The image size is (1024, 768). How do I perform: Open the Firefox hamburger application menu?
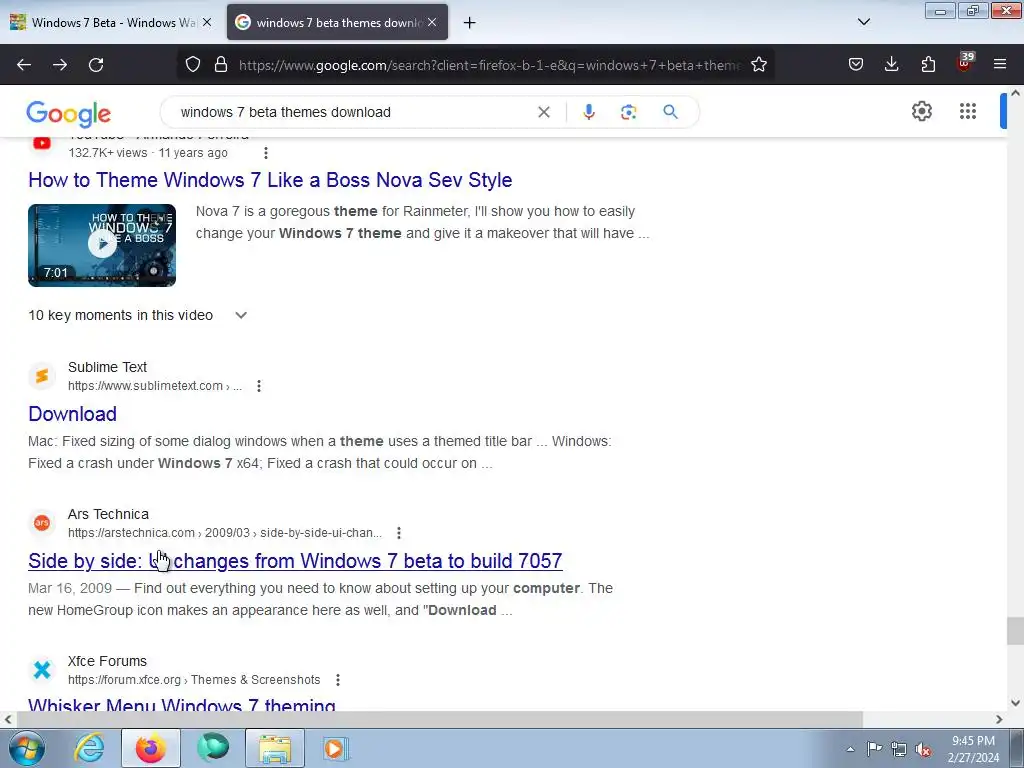pyautogui.click(x=1000, y=64)
